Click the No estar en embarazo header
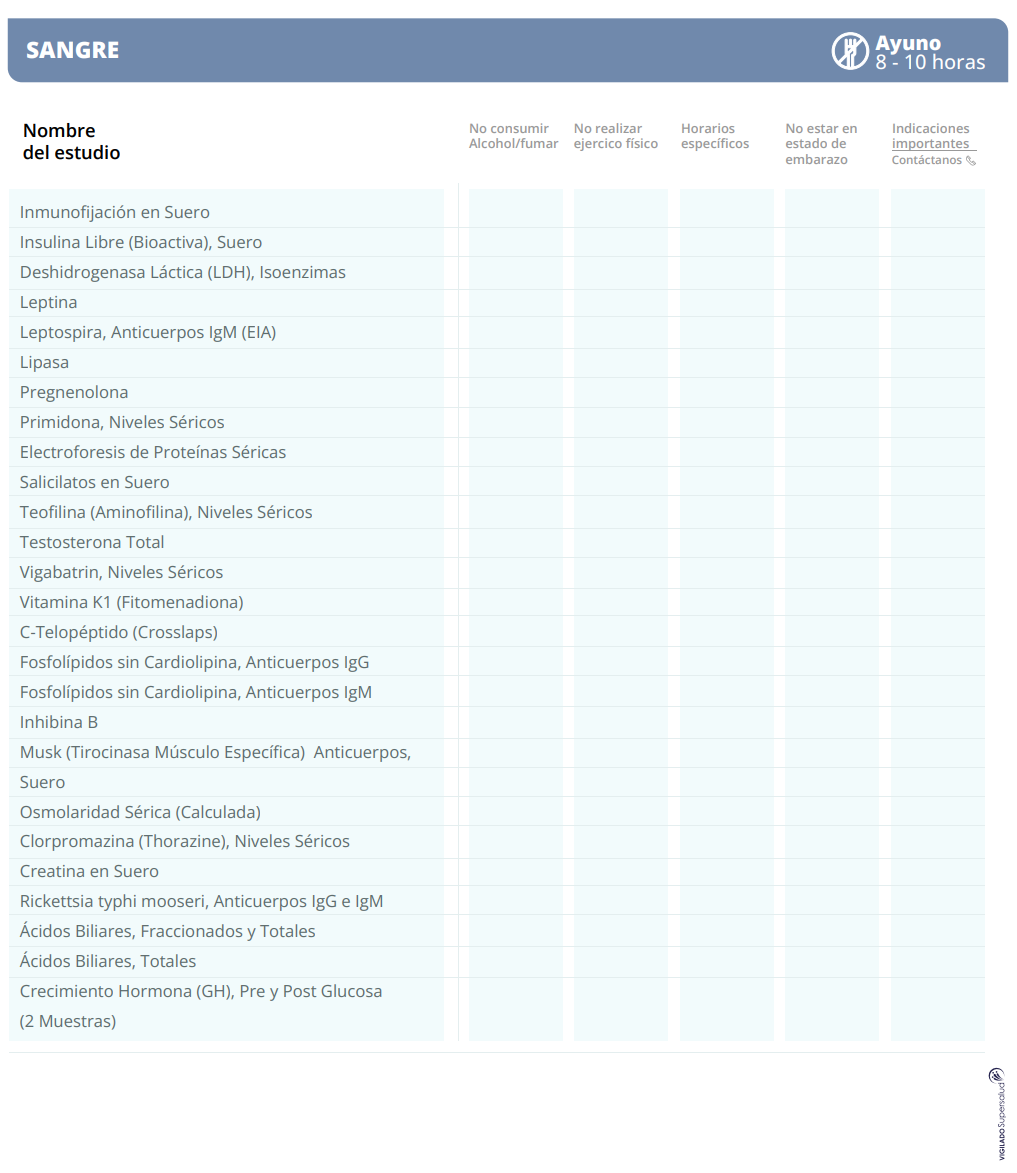 821,143
